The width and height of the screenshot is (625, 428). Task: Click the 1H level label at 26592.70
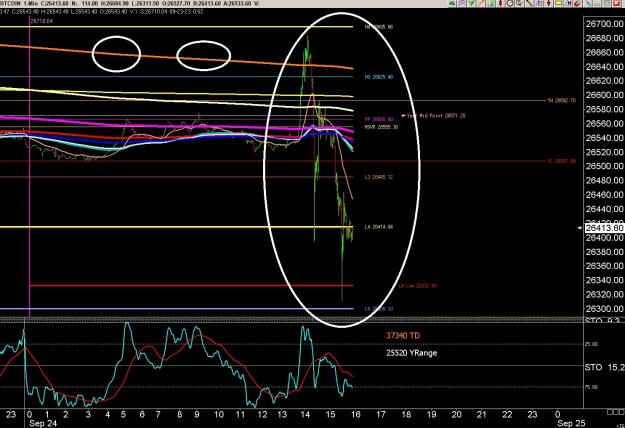[562, 101]
